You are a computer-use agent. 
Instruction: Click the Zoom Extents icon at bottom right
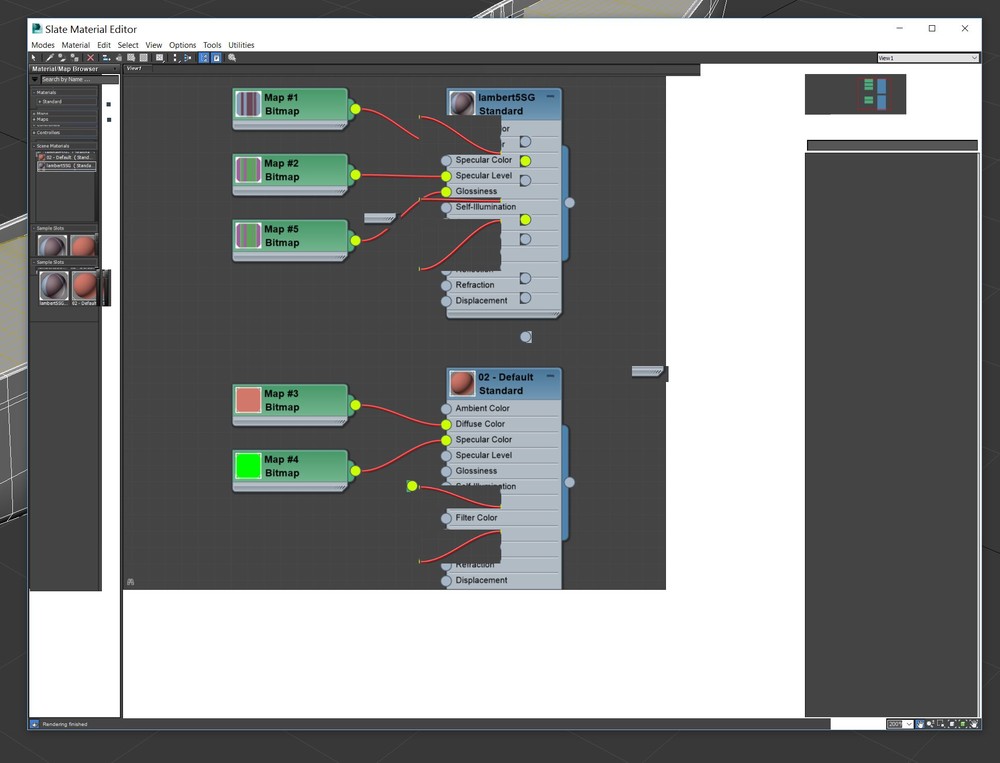coord(952,724)
